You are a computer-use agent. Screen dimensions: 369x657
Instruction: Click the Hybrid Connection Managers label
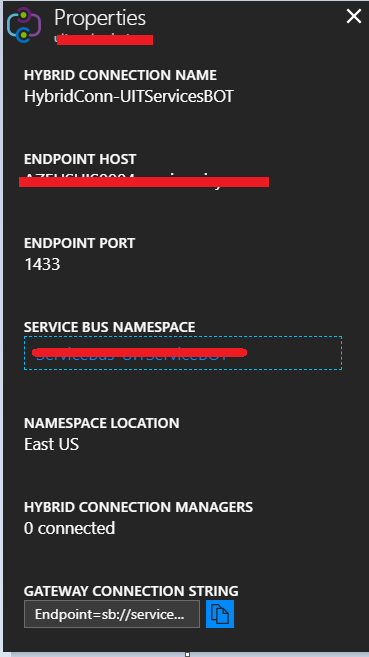[x=138, y=507]
